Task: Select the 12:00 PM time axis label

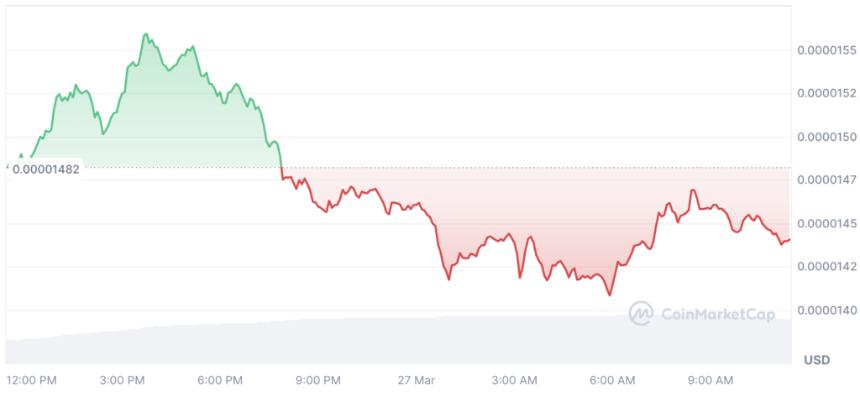Action: pyautogui.click(x=31, y=380)
